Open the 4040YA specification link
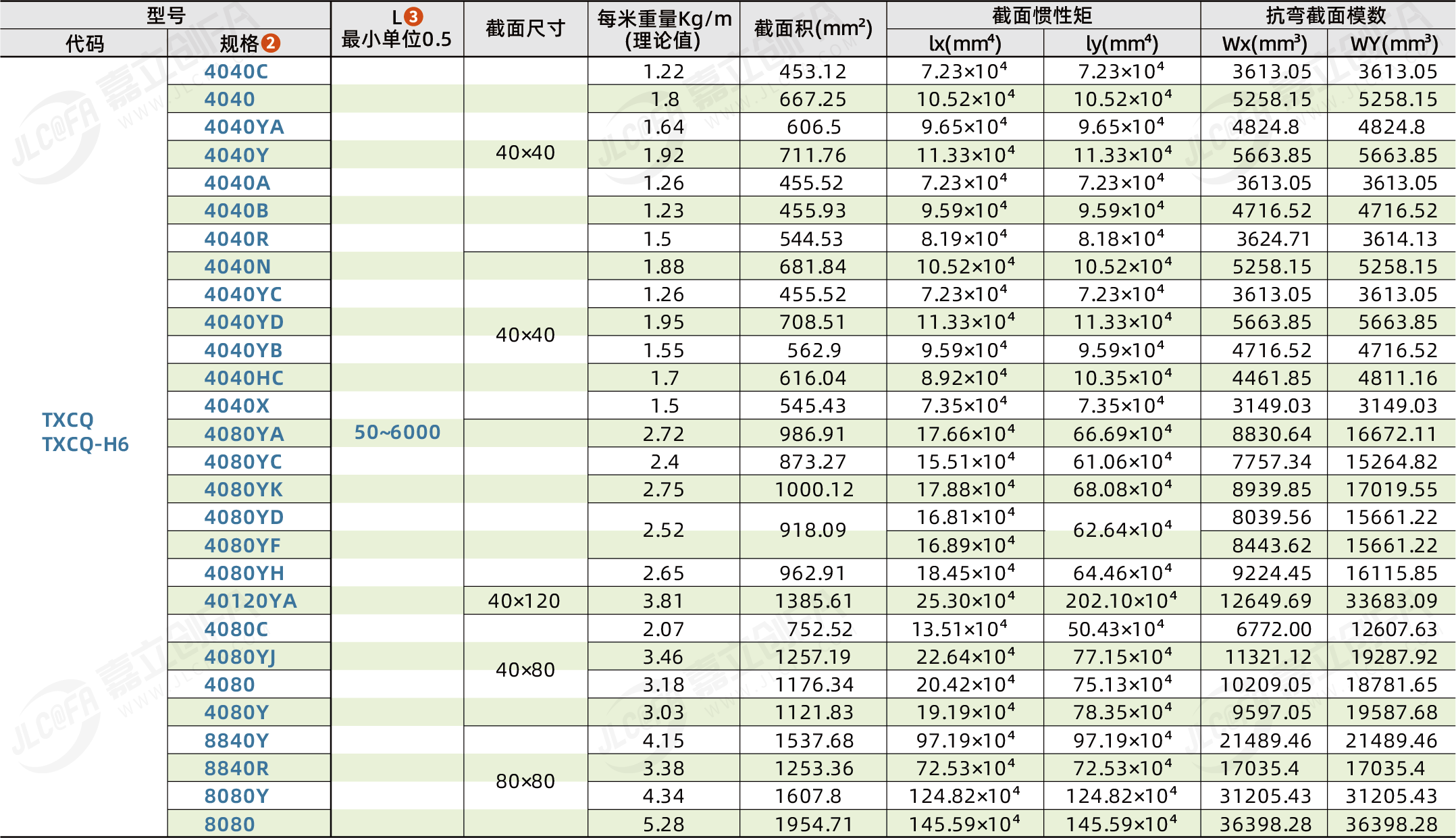This screenshot has height=838, width=1456. coord(244,127)
